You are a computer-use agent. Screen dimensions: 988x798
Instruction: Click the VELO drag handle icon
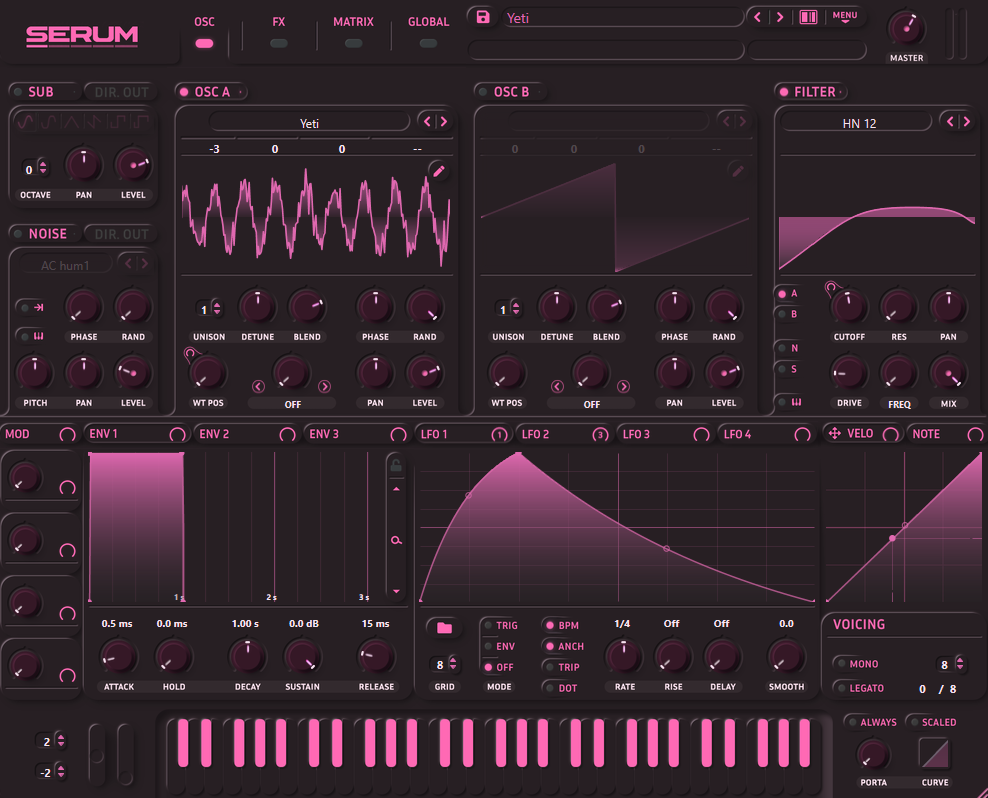pos(834,433)
